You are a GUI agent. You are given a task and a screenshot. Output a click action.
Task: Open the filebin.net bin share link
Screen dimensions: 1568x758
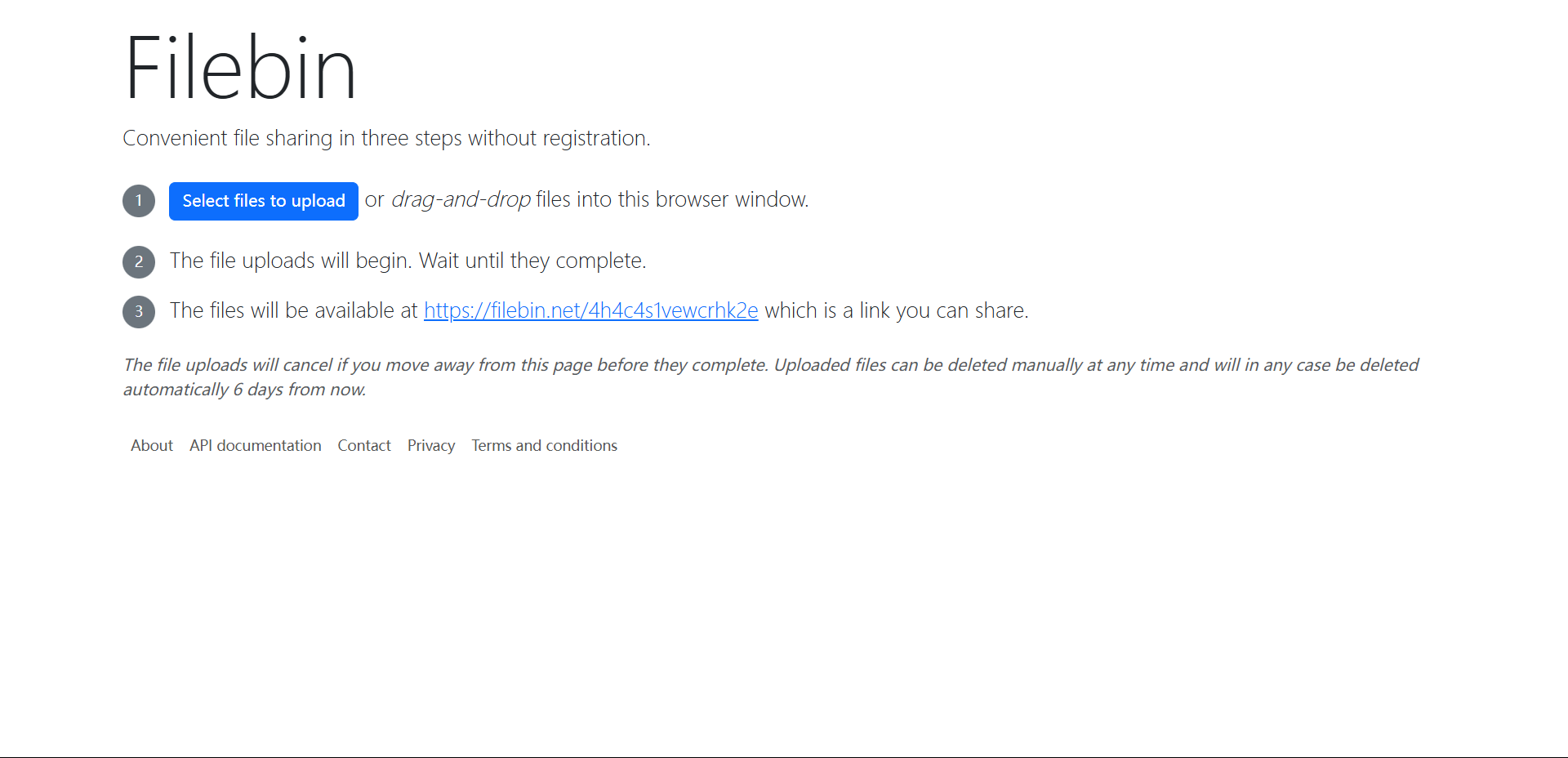(590, 311)
